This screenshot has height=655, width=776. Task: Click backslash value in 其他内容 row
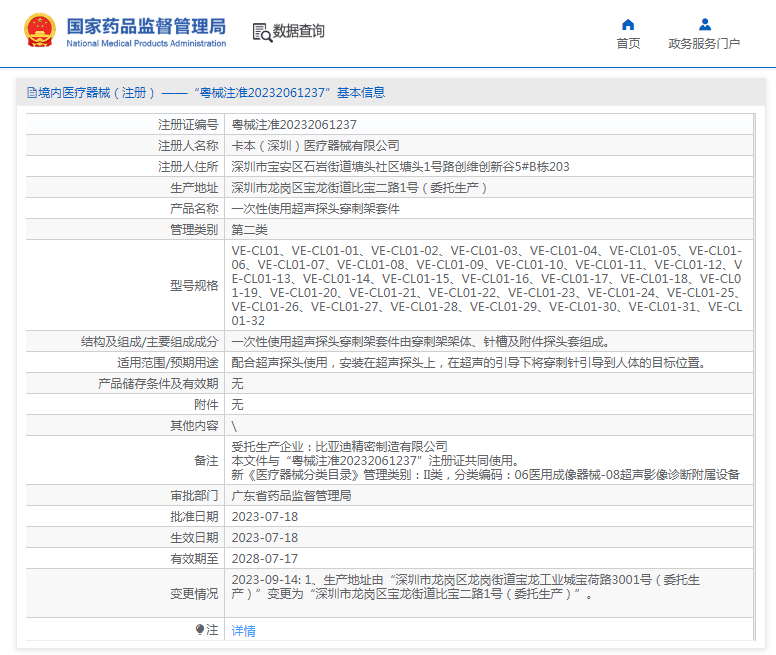point(234,426)
